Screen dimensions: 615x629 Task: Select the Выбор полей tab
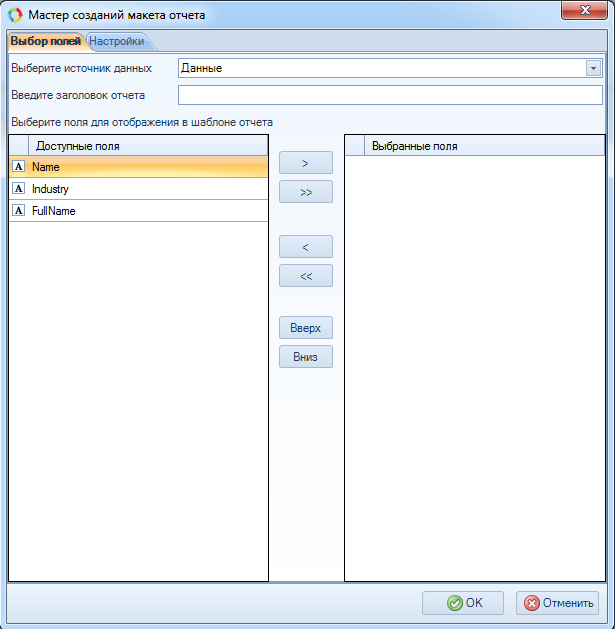pyautogui.click(x=45, y=41)
